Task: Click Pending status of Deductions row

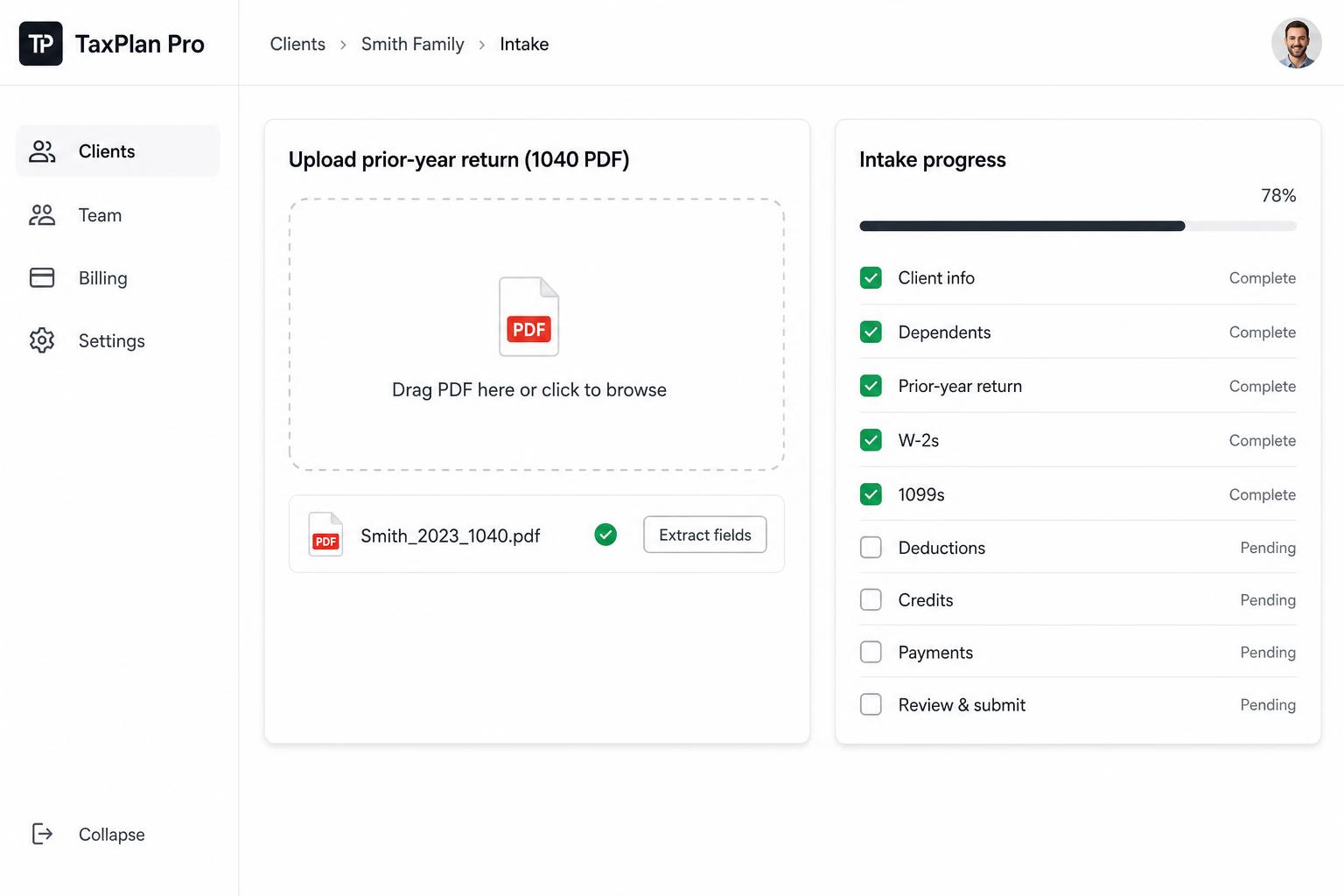Action: tap(1268, 548)
